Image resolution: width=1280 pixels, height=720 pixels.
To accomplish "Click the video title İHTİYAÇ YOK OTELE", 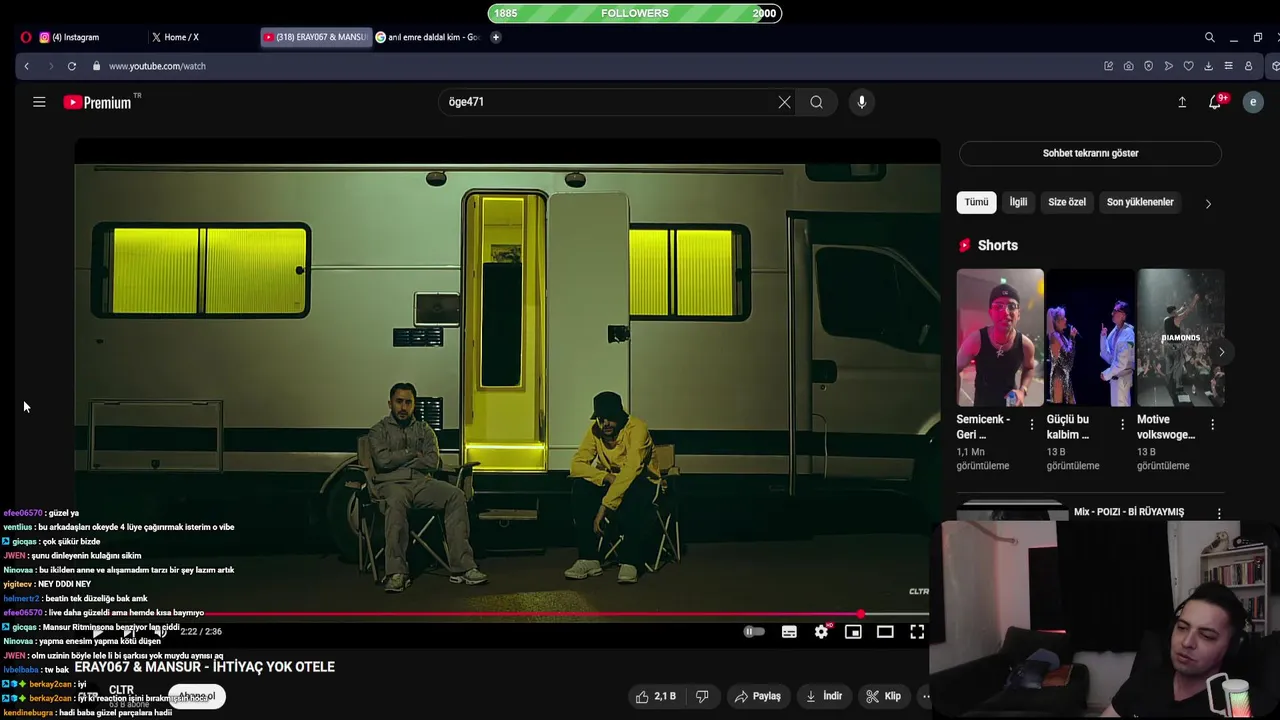I will [205, 667].
